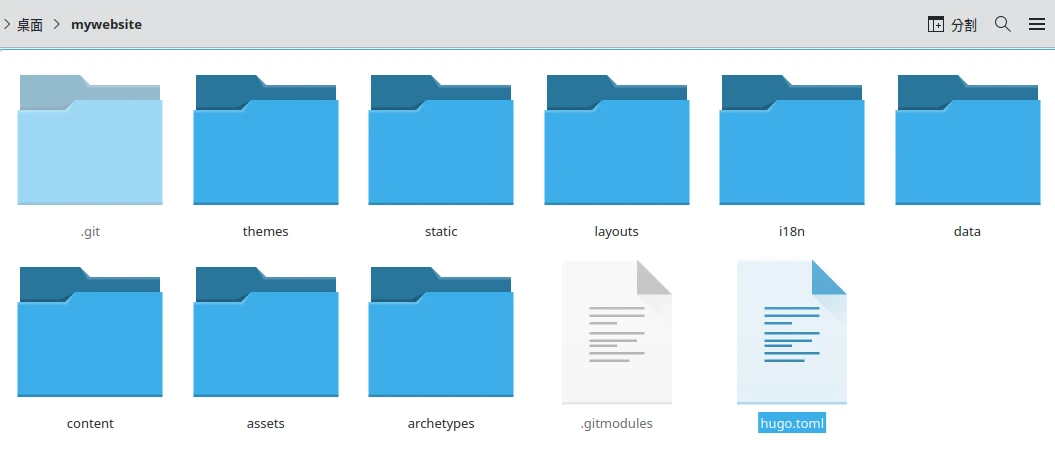Click the .gitmodules filename label
Screen dimensions: 1055x464
pos(616,423)
